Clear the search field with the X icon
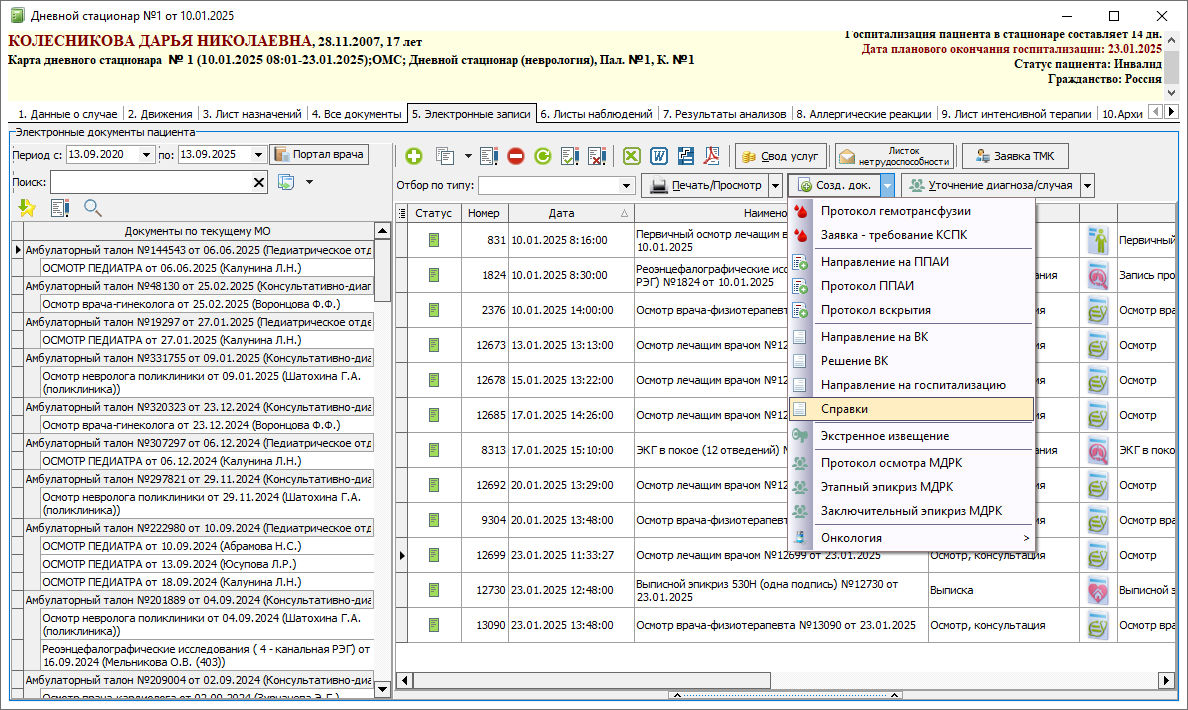 point(259,182)
